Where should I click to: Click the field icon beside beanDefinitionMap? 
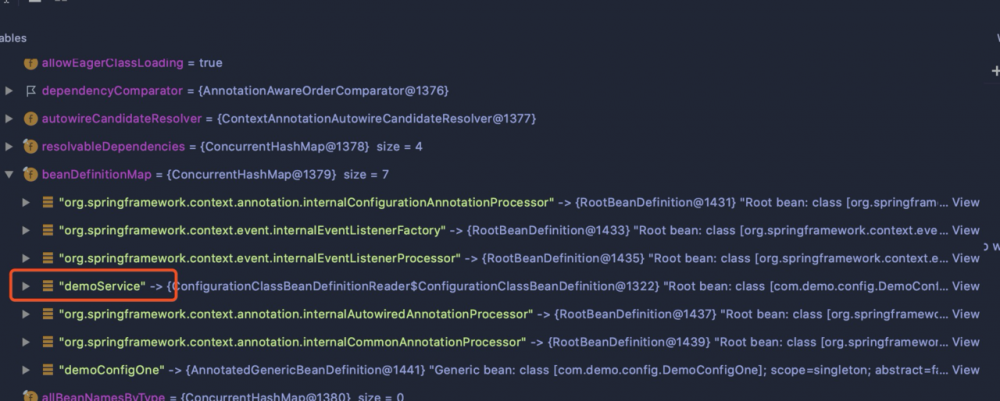tap(30, 175)
